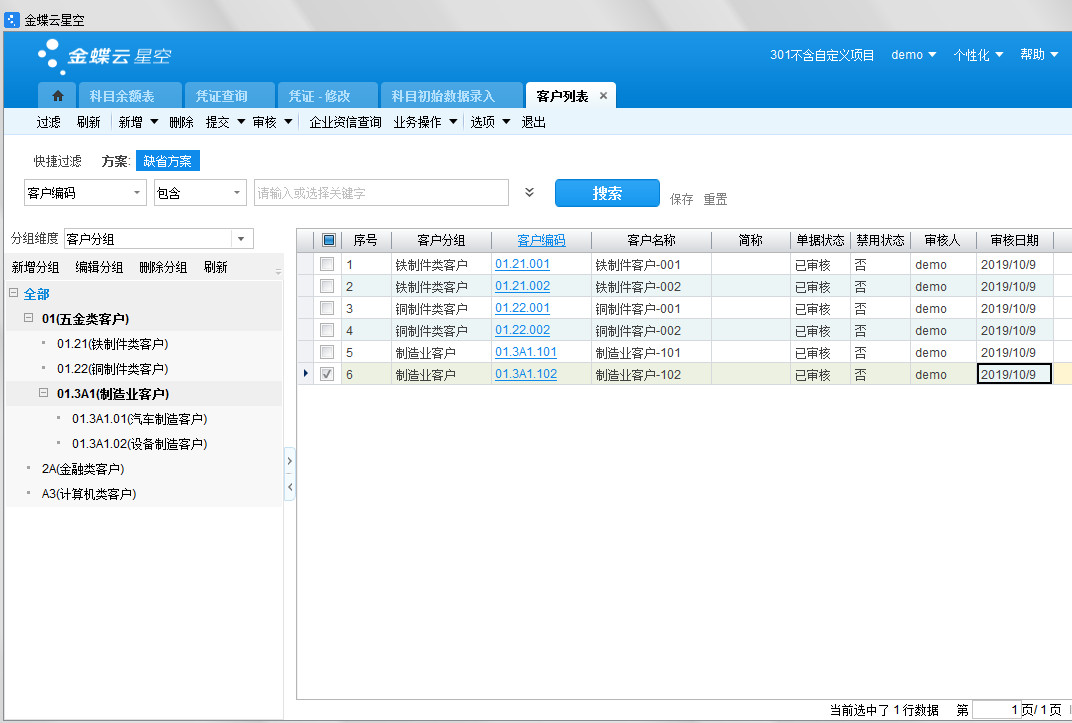Collapse the 01(五金类客户) group node

29,319
